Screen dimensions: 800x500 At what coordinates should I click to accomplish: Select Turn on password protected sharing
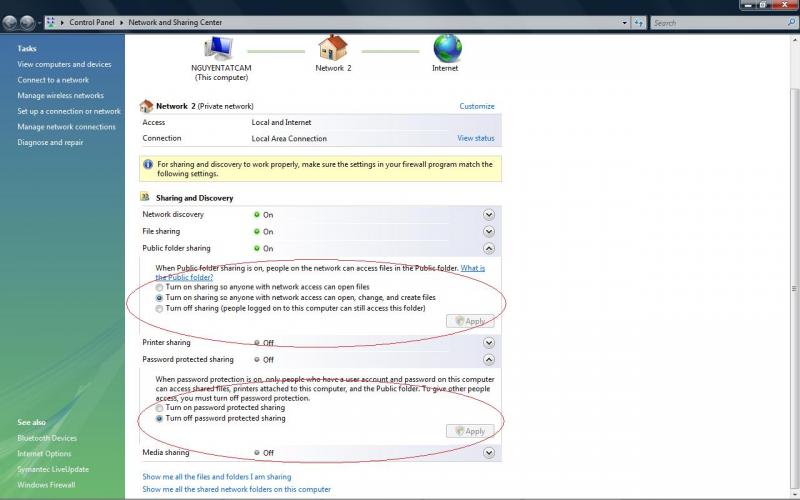click(x=159, y=408)
